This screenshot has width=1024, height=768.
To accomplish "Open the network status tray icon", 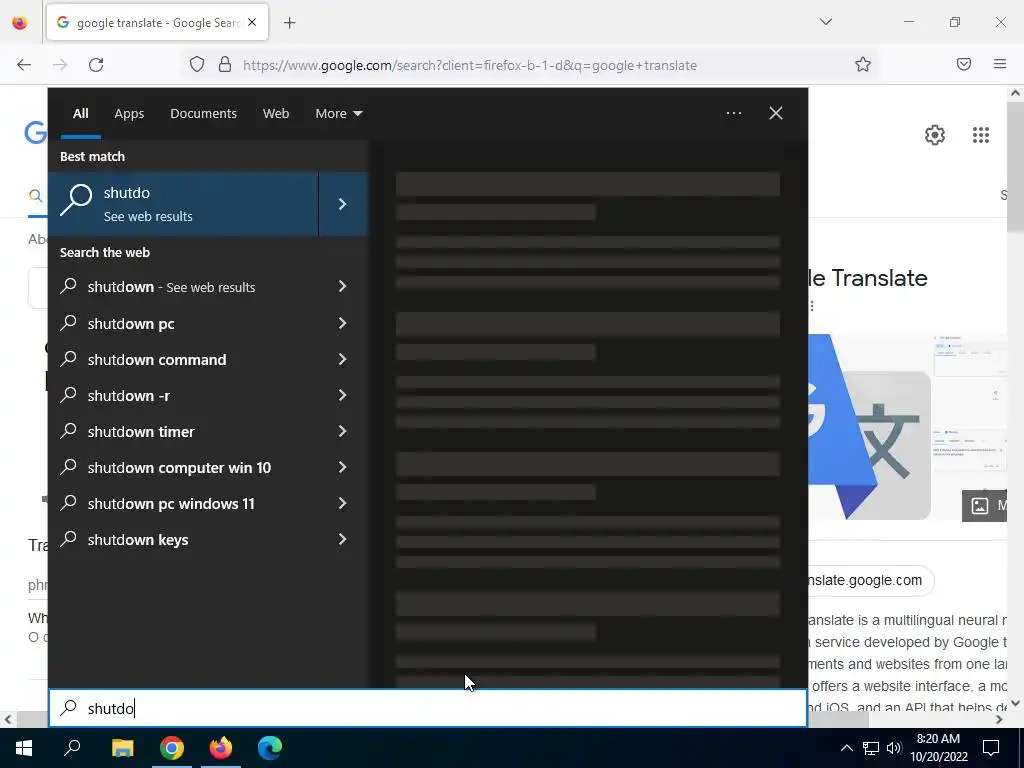I will pos(871,748).
